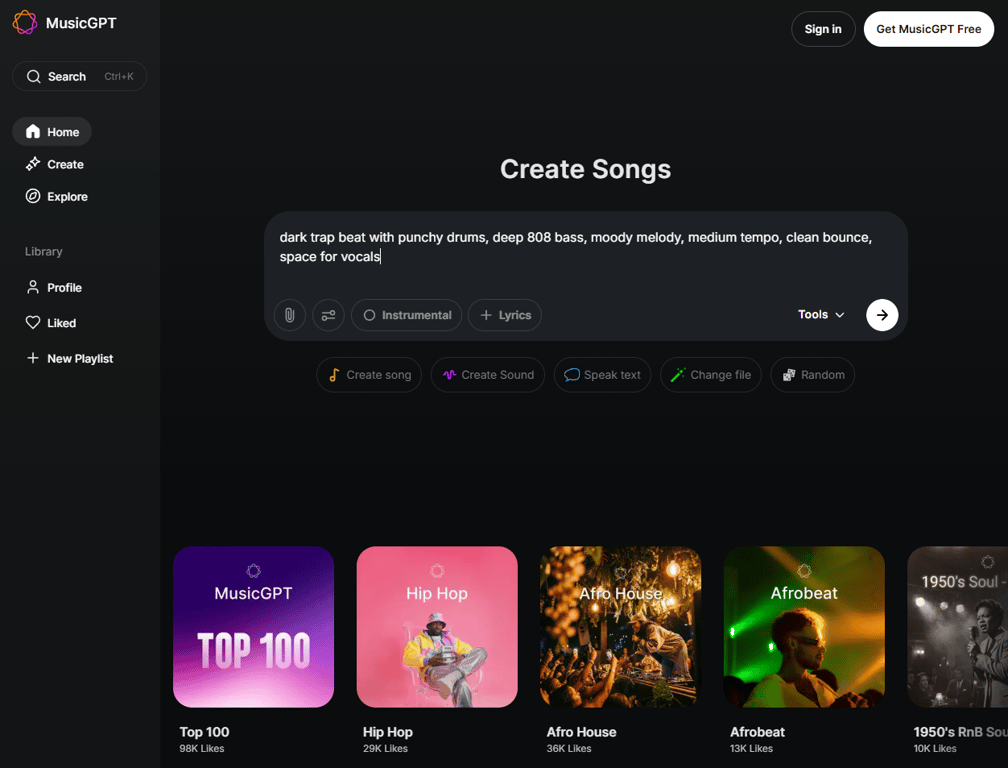Click the "Afro House" playlist title text
The image size is (1008, 768).
click(581, 732)
